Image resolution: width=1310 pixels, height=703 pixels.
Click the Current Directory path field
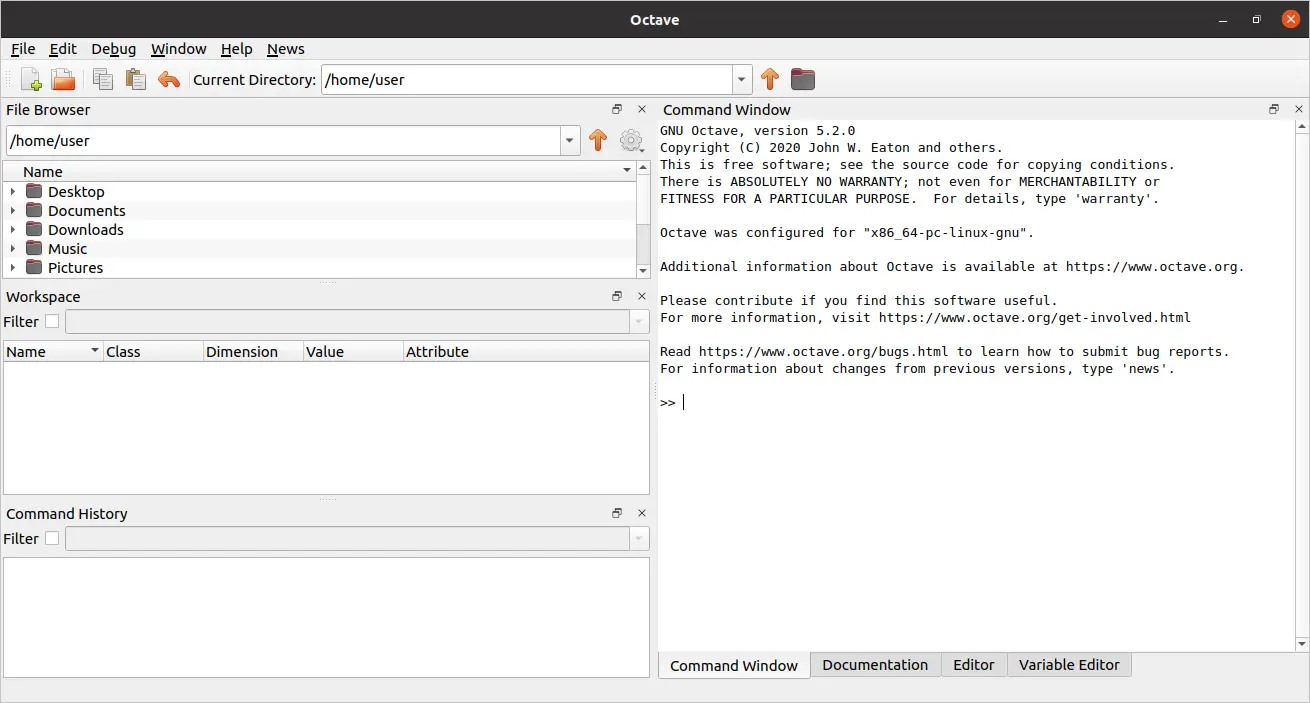pos(526,79)
